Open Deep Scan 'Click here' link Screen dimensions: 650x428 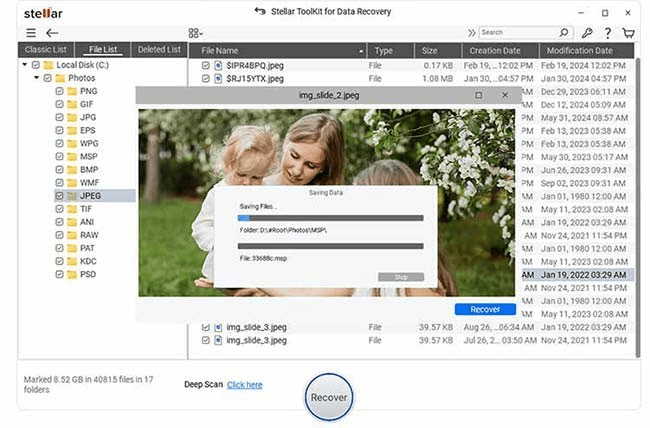tap(245, 384)
